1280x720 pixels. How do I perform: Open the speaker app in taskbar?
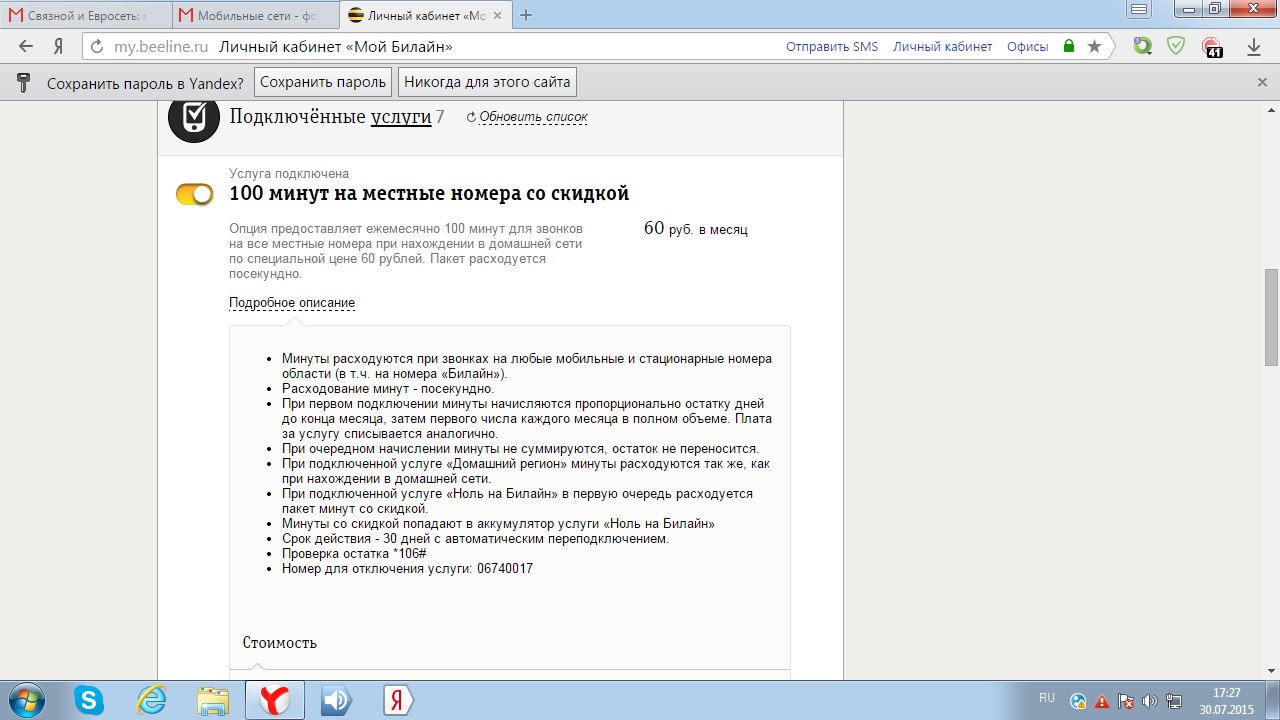click(336, 700)
